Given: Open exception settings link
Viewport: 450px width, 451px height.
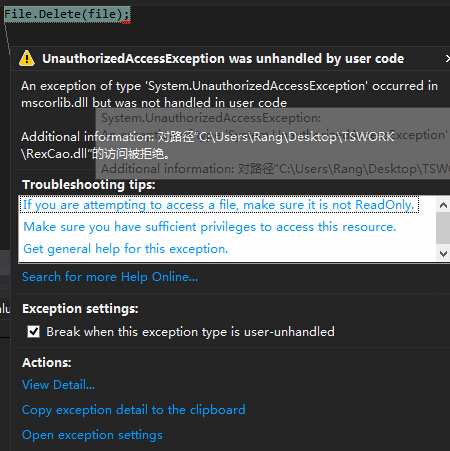Looking at the screenshot, I should click(x=92, y=435).
